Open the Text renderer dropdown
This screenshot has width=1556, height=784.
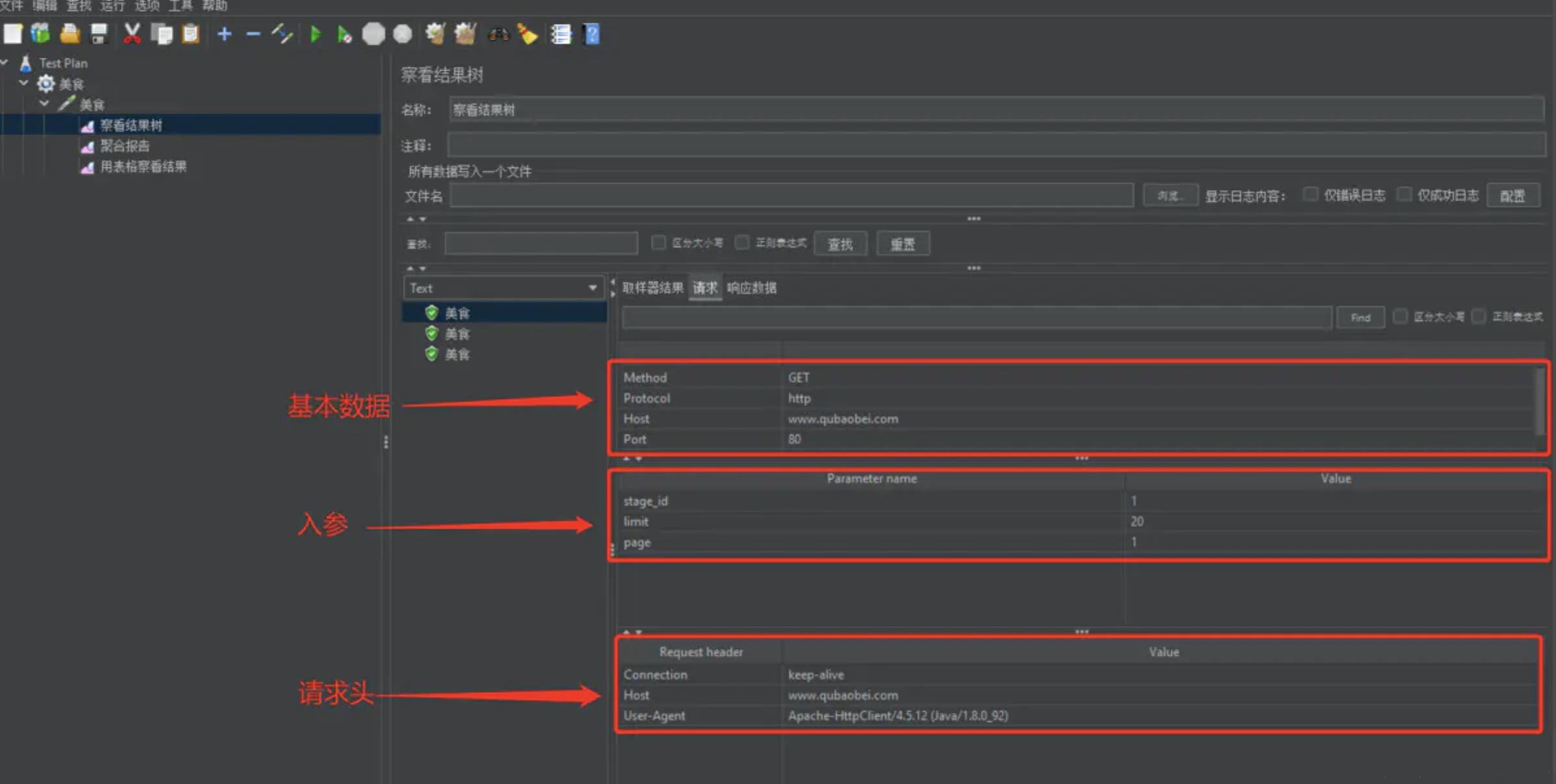502,288
